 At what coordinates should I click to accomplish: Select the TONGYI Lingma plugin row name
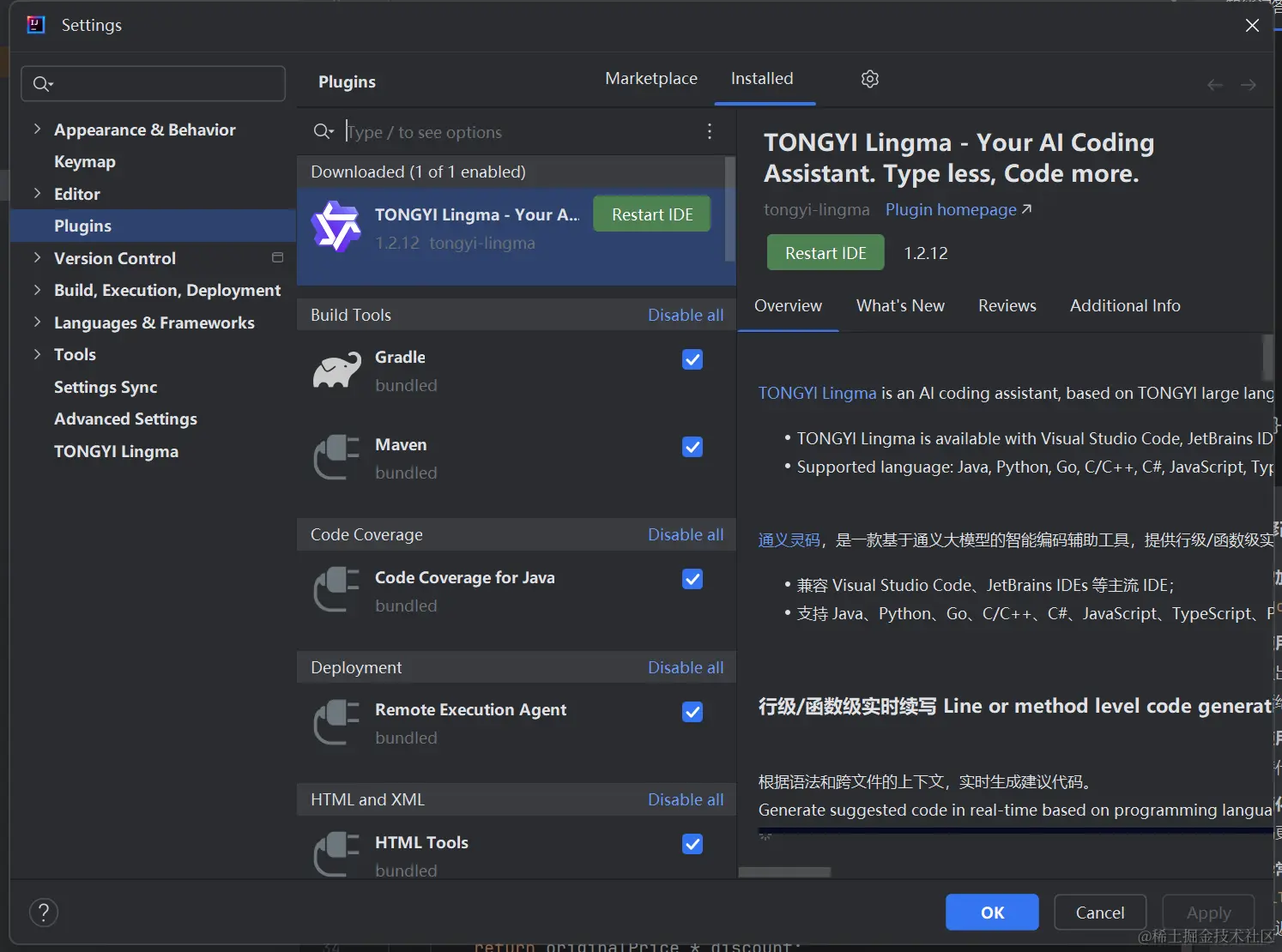(x=477, y=214)
